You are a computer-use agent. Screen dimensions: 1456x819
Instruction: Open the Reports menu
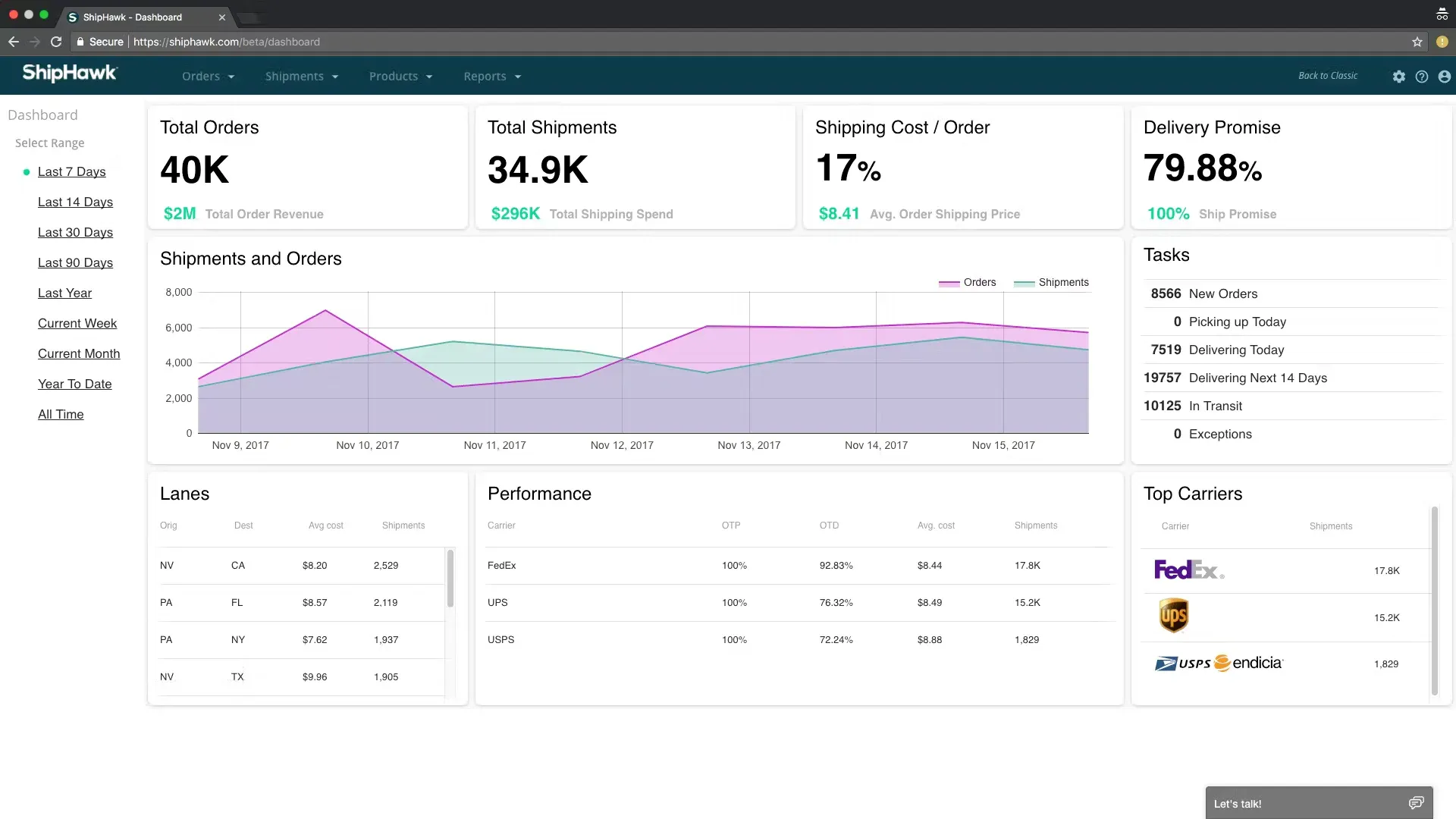492,77
